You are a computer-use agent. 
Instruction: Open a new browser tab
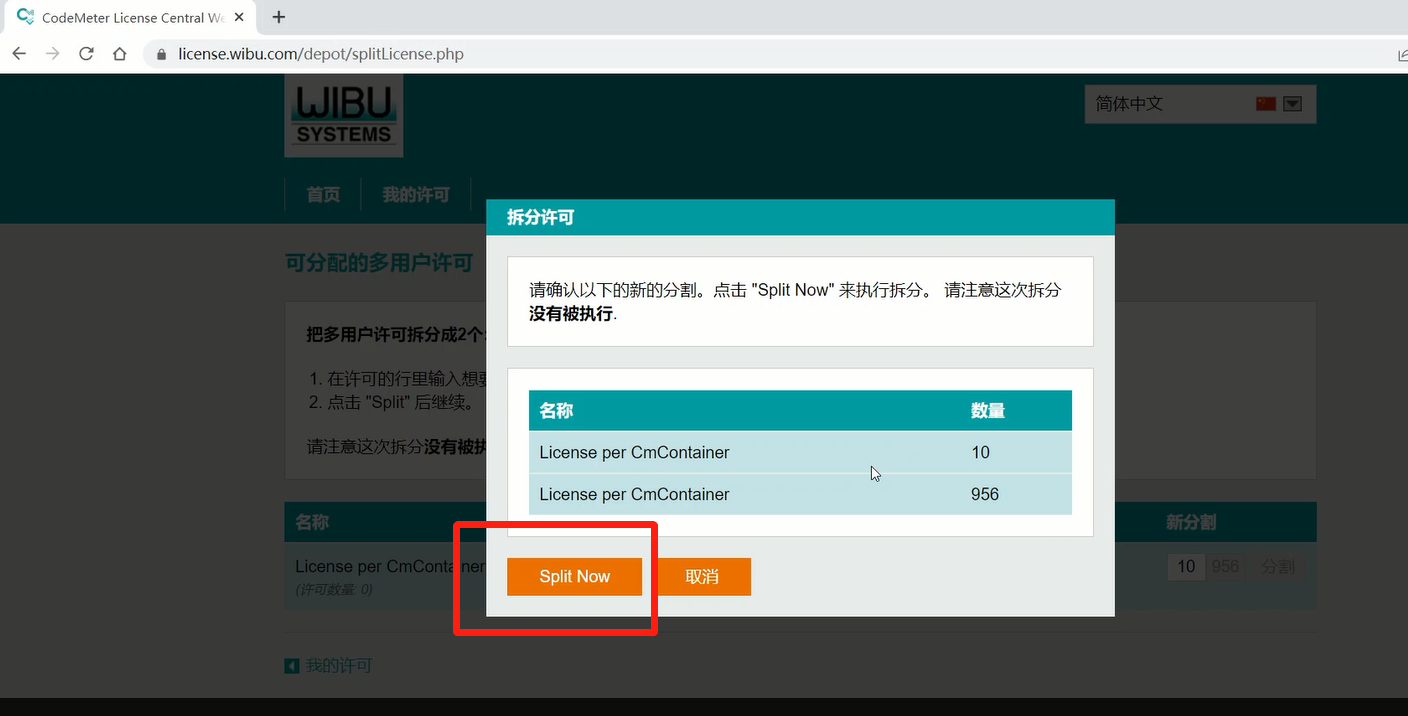(279, 17)
